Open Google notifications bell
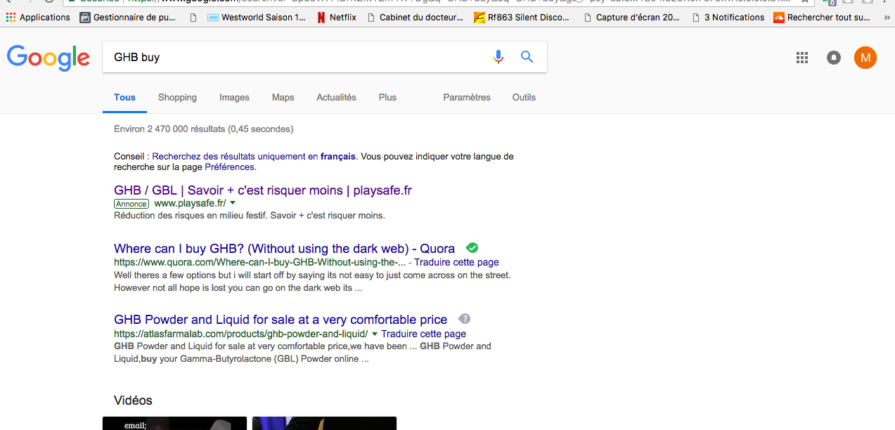Viewport: 895px width, 430px height. (x=833, y=57)
